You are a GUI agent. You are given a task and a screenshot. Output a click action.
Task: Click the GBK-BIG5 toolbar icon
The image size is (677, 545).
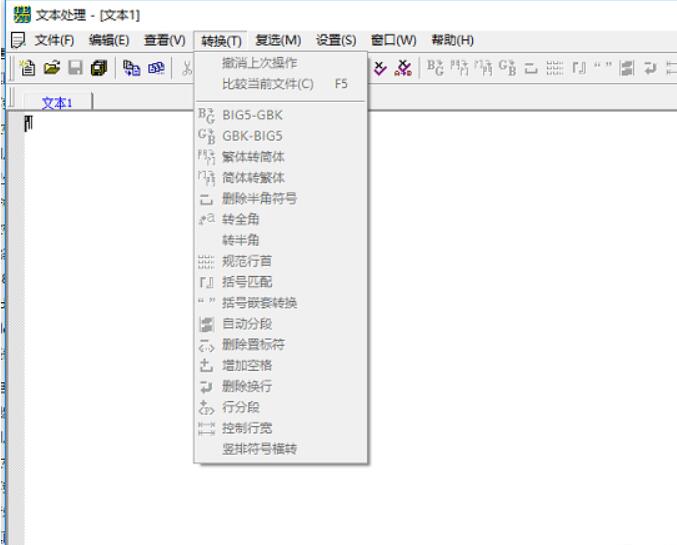[x=507, y=68]
